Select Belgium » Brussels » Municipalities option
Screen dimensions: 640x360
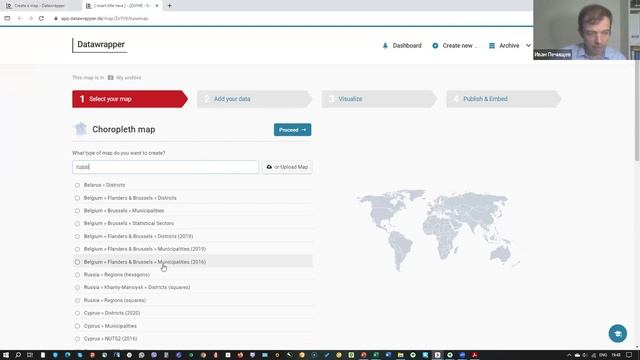77,211
